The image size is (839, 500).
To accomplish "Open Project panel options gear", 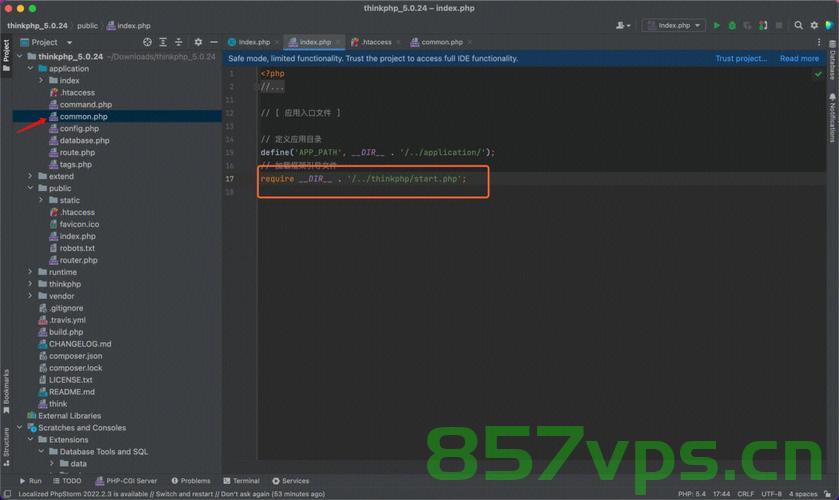I will pos(198,42).
